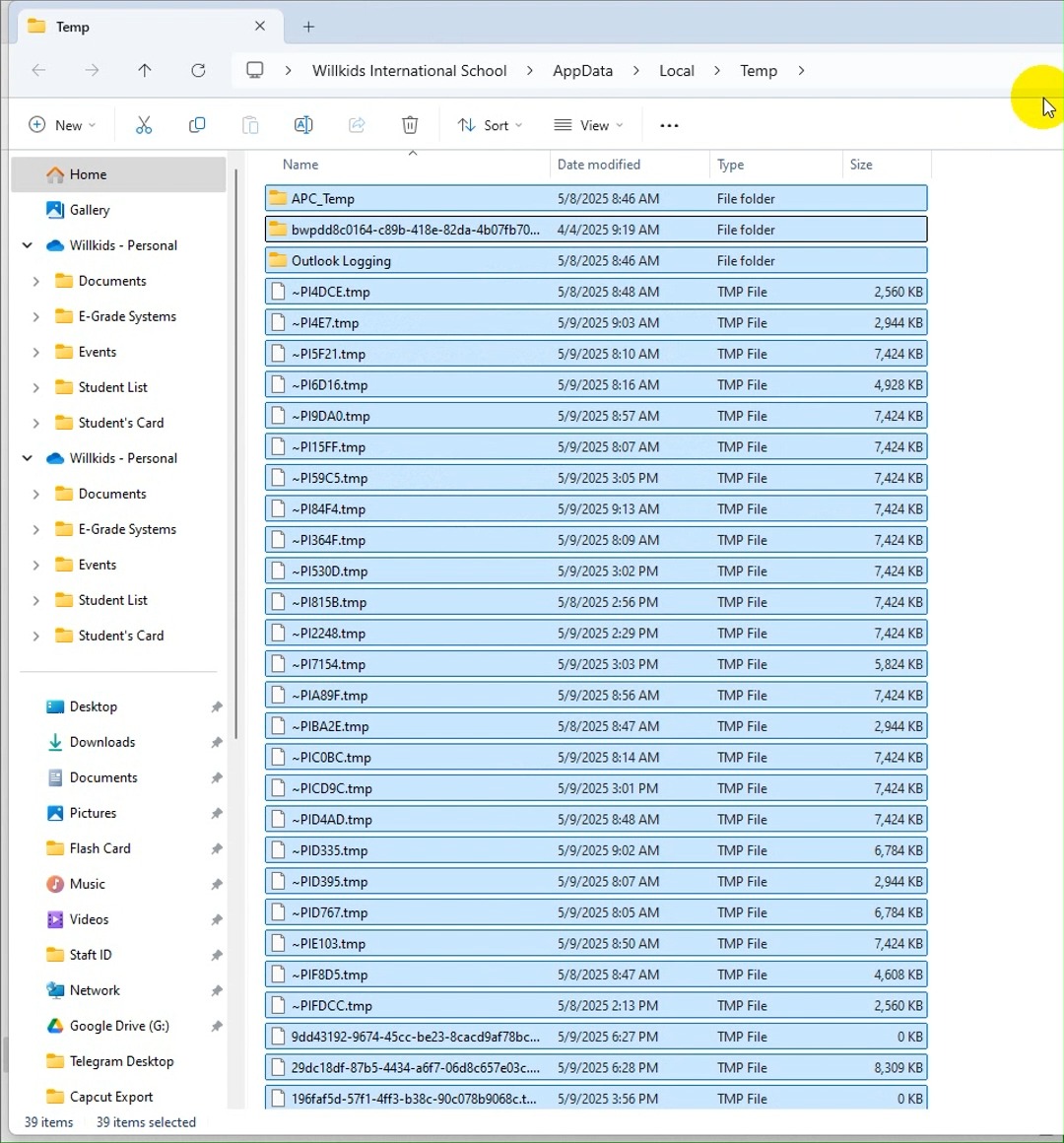Image resolution: width=1064 pixels, height=1143 pixels.
Task: Select Home in the navigation pane
Action: coord(118,175)
